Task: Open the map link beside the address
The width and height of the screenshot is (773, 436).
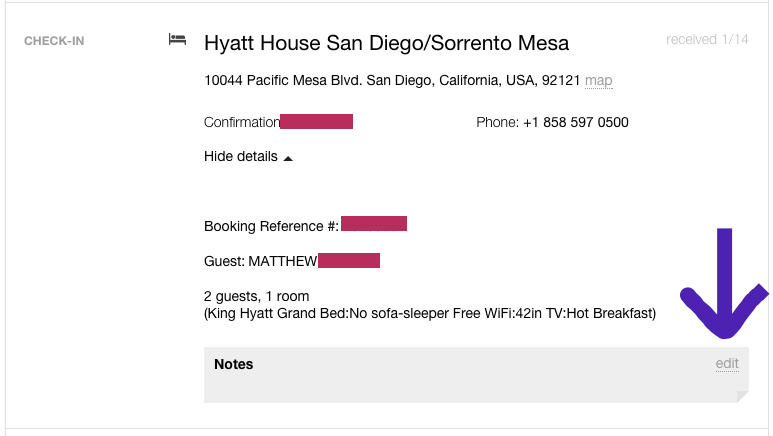Action: (x=599, y=80)
